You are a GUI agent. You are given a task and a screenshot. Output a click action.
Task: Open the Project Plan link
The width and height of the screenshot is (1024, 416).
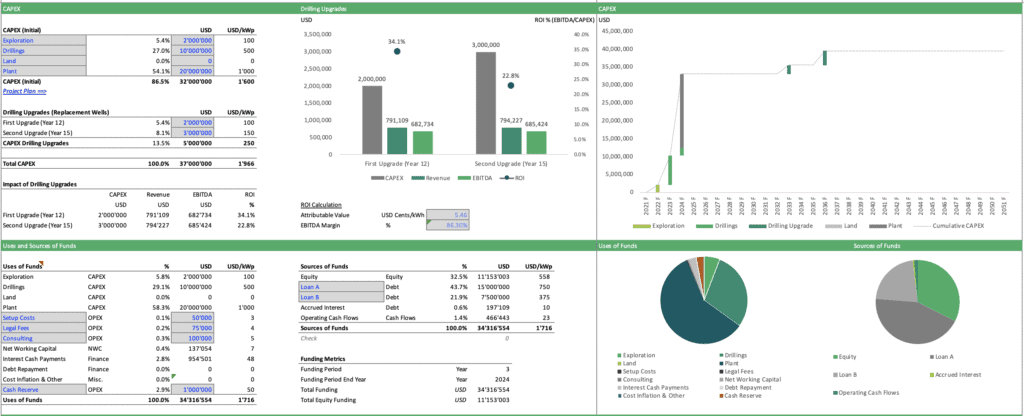tap(25, 91)
